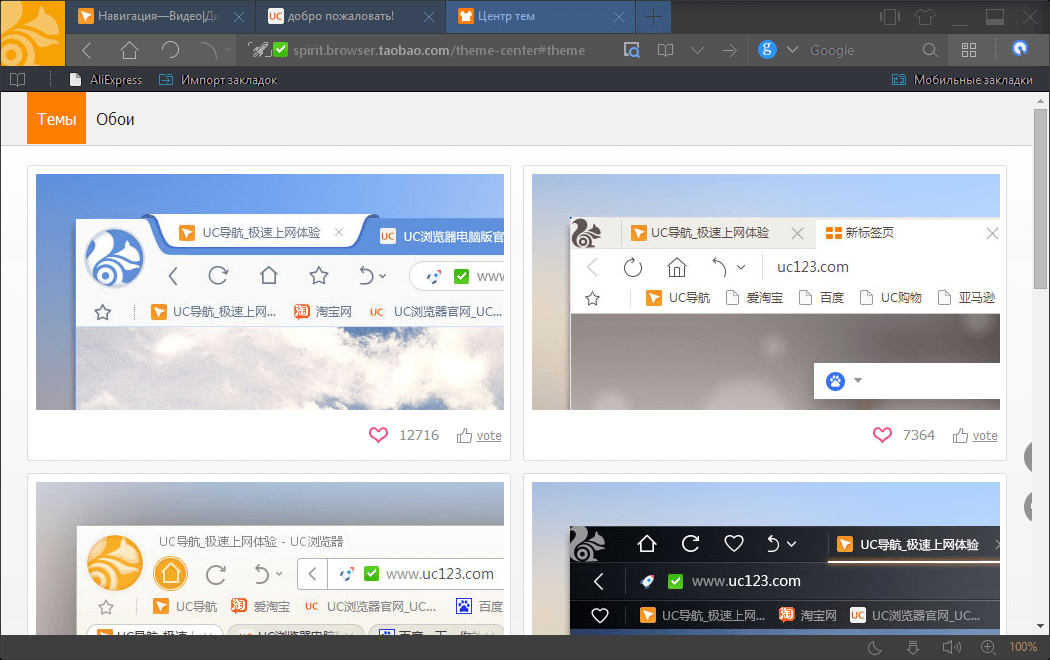Click vote link for the 7364 theme

point(984,436)
